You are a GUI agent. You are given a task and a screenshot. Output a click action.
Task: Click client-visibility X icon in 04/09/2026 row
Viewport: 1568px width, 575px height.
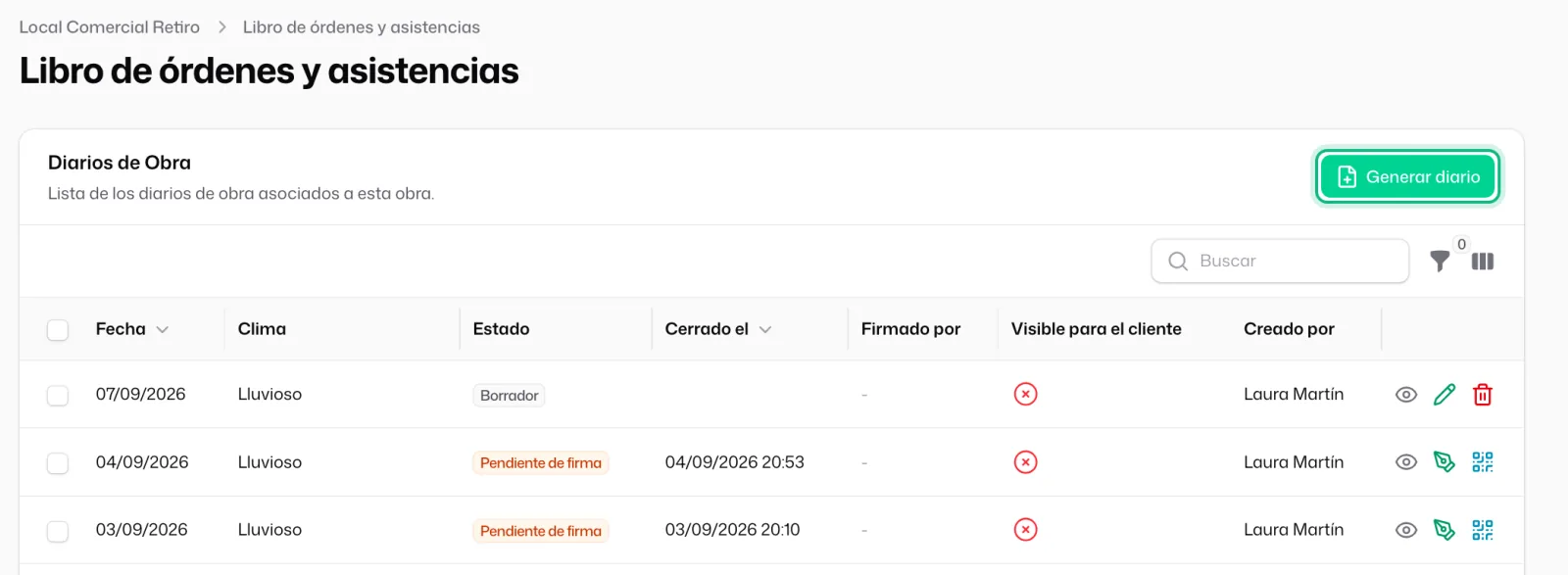coord(1025,462)
